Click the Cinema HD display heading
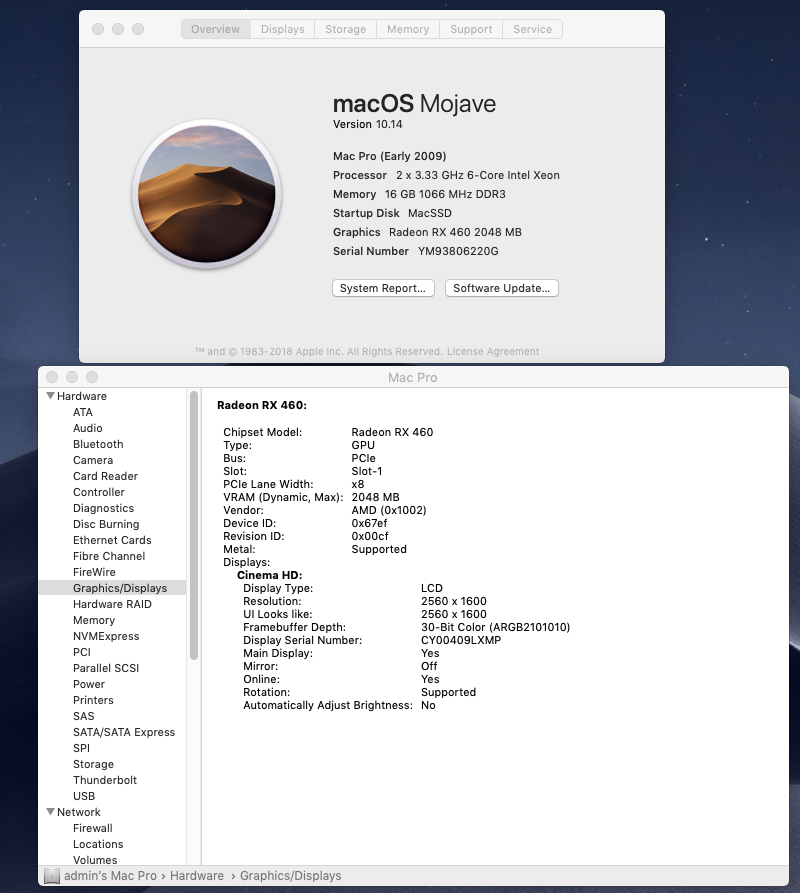The height and width of the screenshot is (893, 800). click(269, 575)
